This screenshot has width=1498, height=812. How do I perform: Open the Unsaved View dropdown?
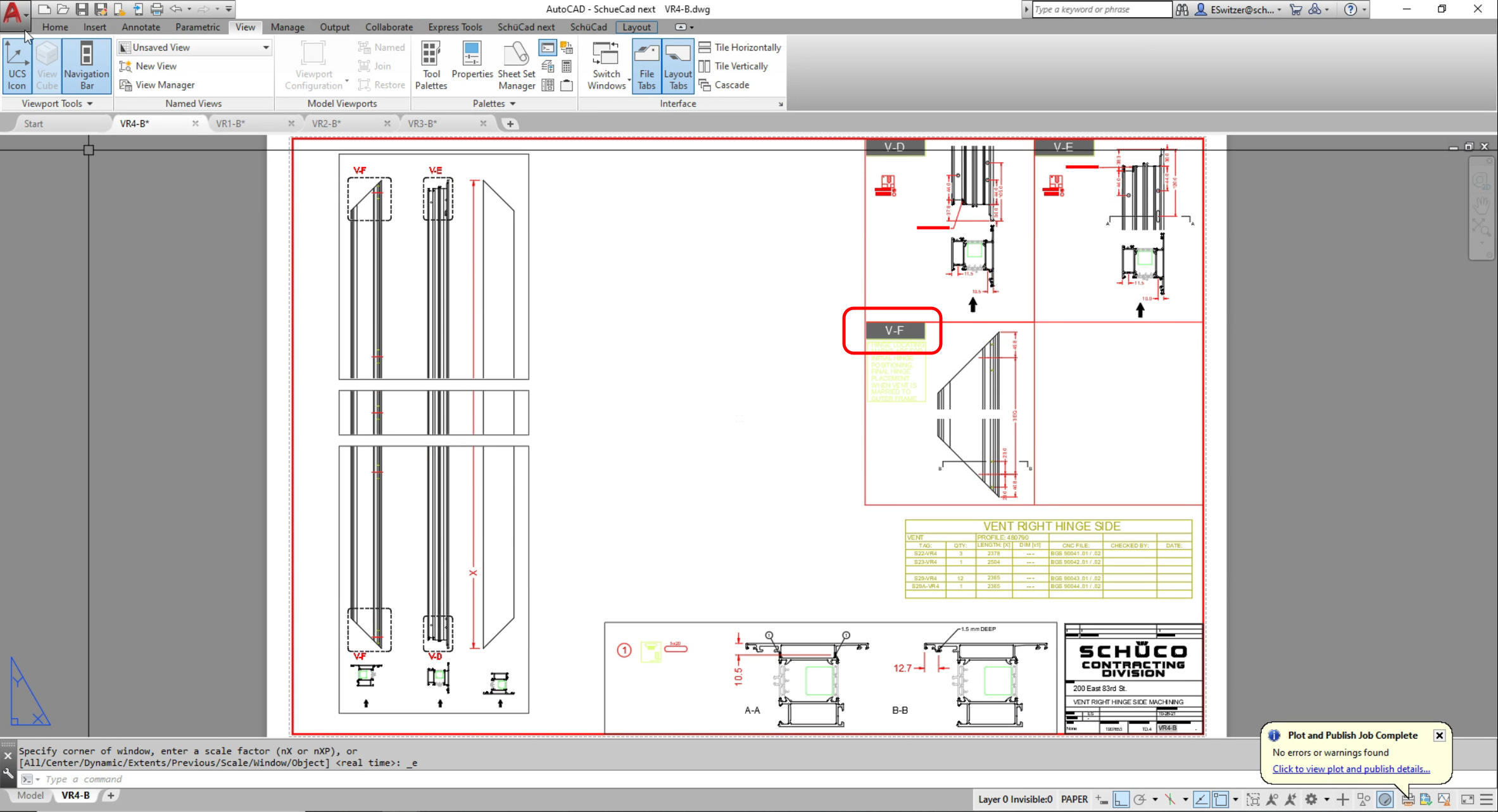265,47
